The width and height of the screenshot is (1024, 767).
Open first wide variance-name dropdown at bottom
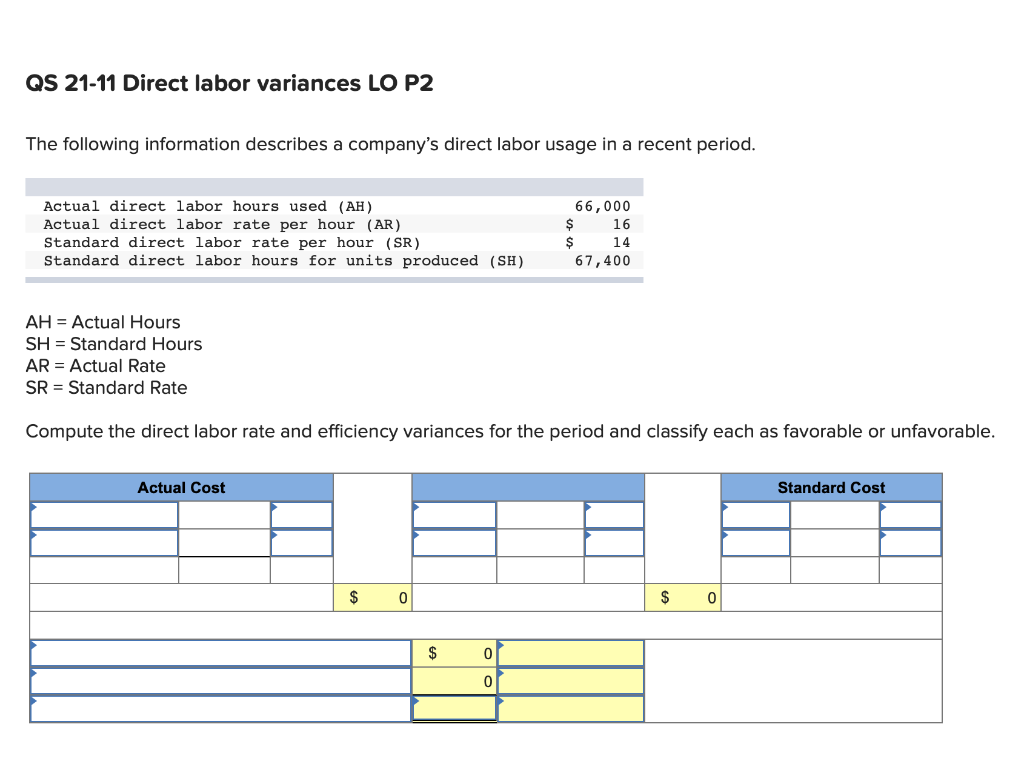pyautogui.click(x=221, y=653)
